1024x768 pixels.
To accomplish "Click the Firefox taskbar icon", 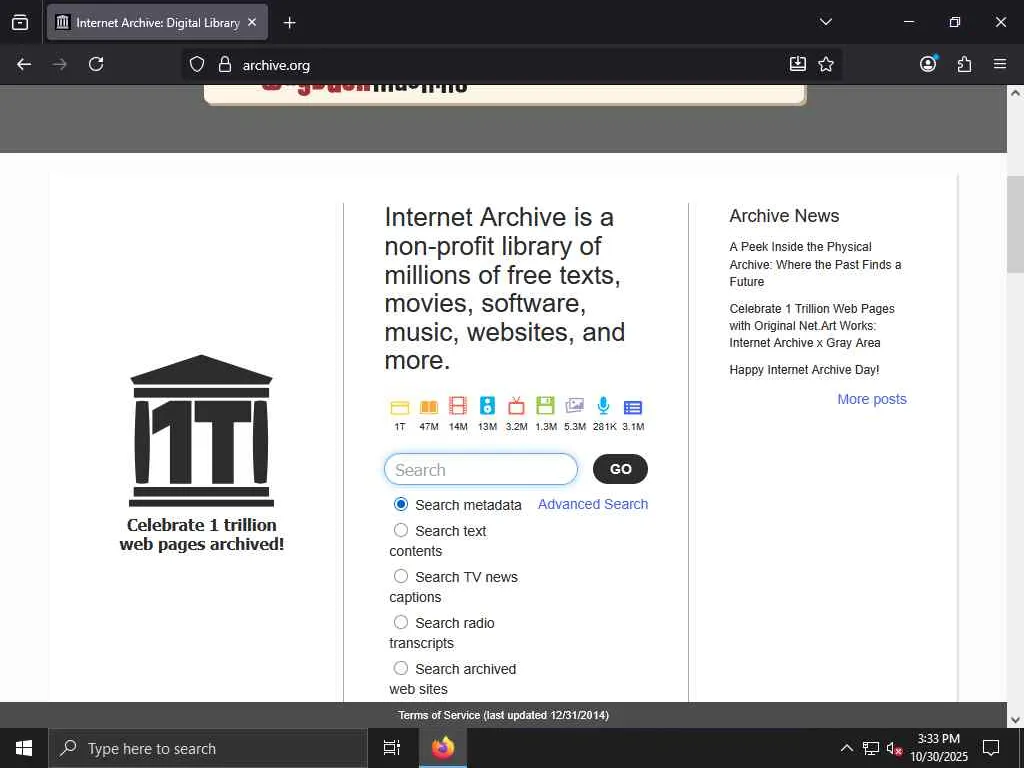I will tap(443, 748).
